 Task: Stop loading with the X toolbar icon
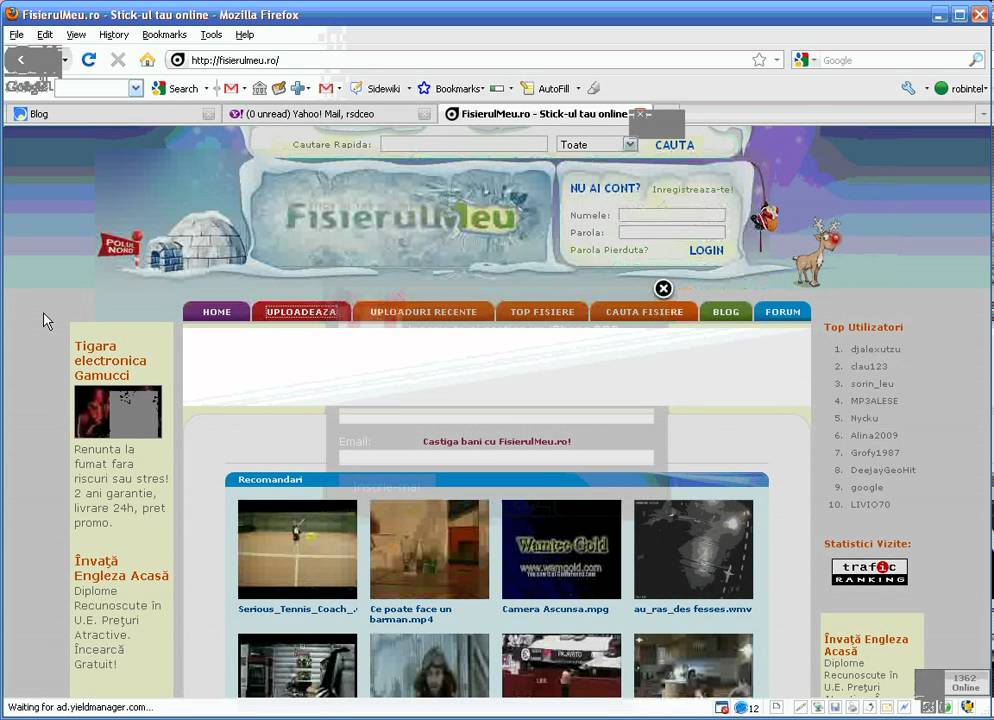coord(118,60)
